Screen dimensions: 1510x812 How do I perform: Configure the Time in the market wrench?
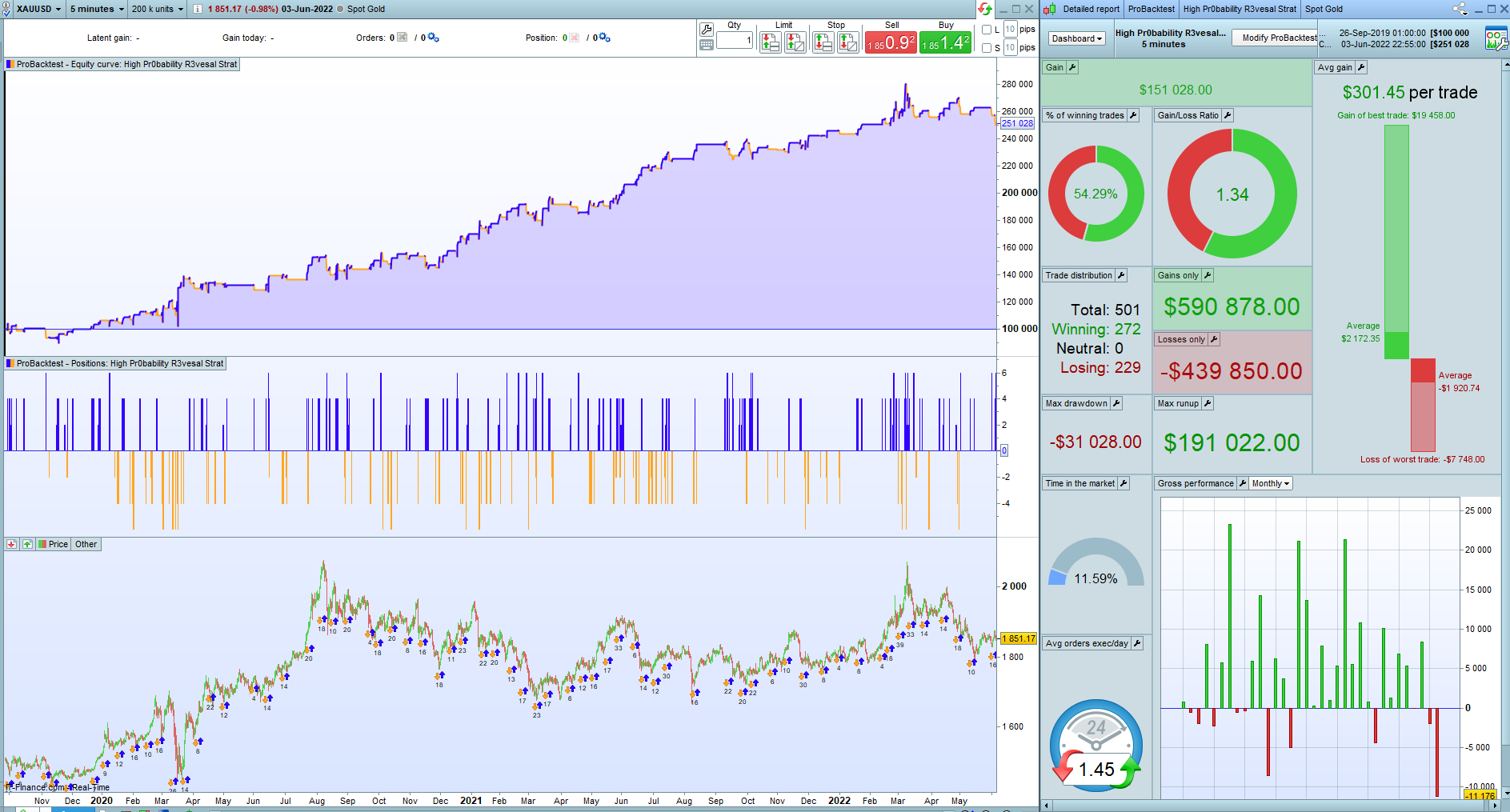1123,483
